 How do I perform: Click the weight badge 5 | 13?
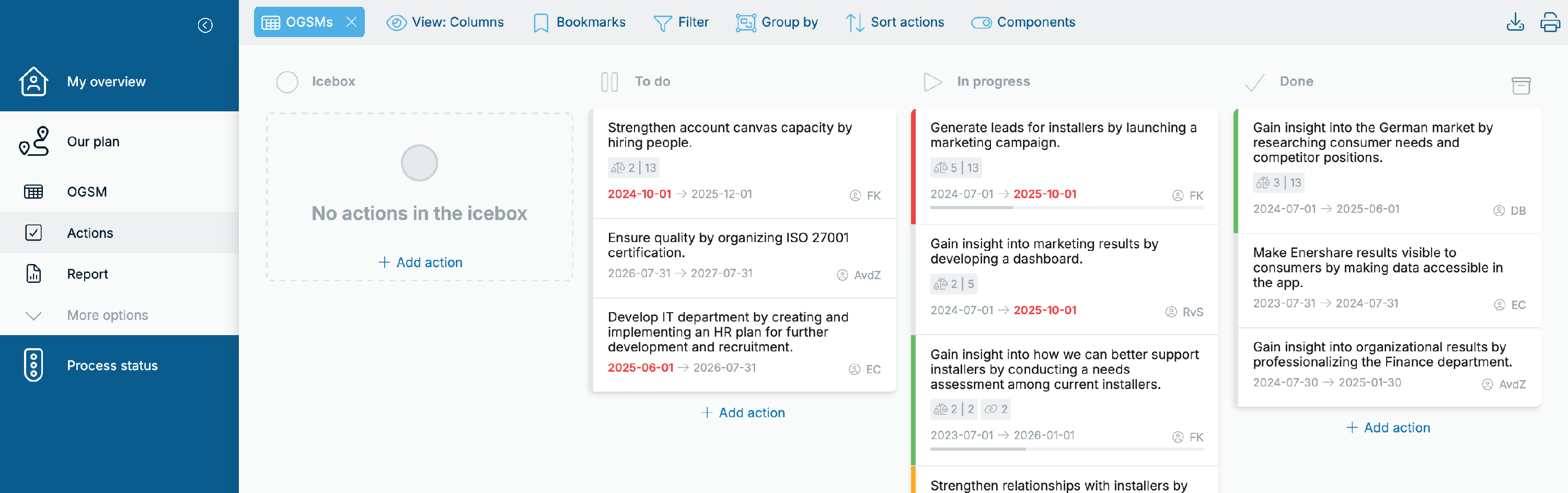(955, 167)
